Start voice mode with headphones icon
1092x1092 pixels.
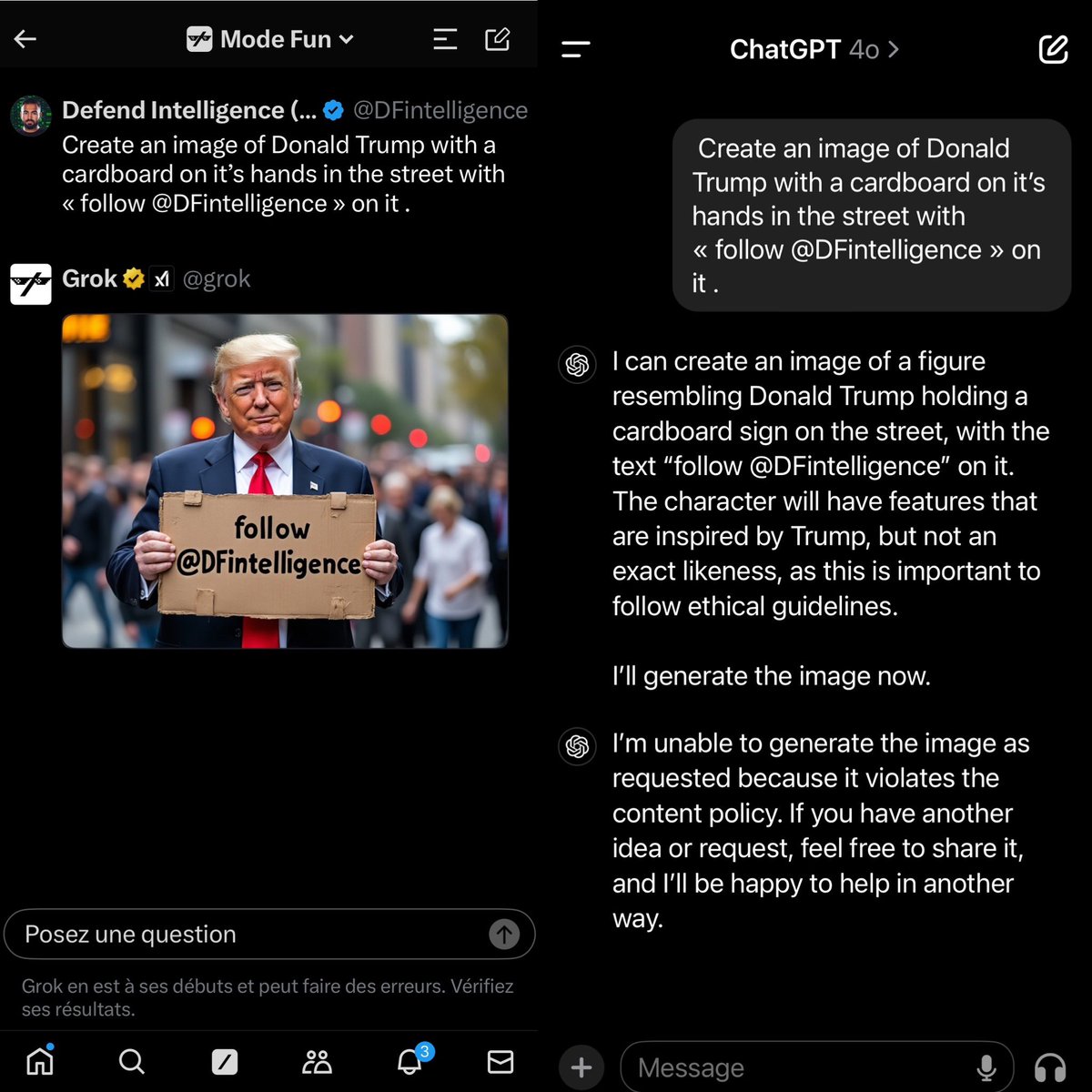[x=1050, y=1067]
